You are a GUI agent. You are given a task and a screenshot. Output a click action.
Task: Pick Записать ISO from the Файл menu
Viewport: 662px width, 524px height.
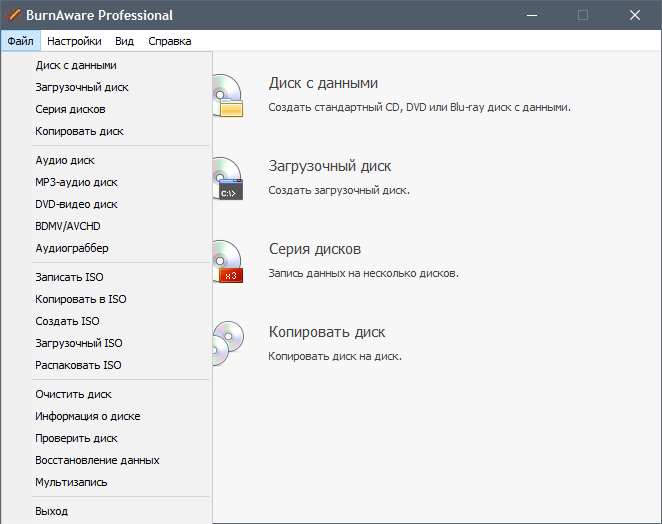pyautogui.click(x=69, y=277)
